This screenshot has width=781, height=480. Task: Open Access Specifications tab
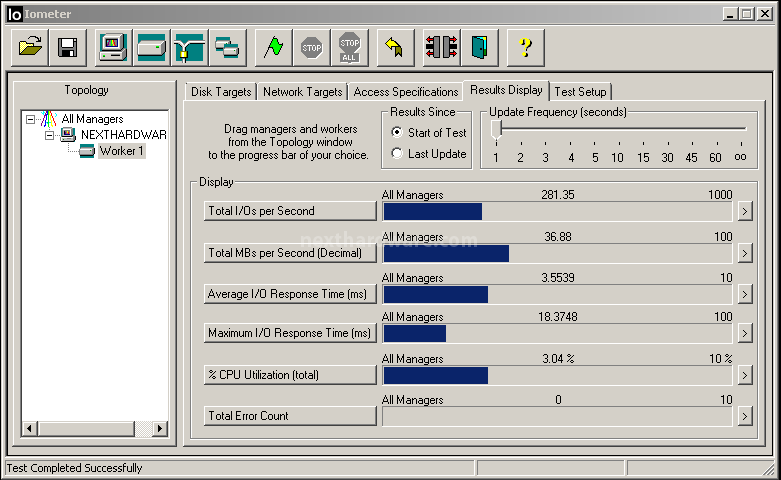pyautogui.click(x=405, y=92)
